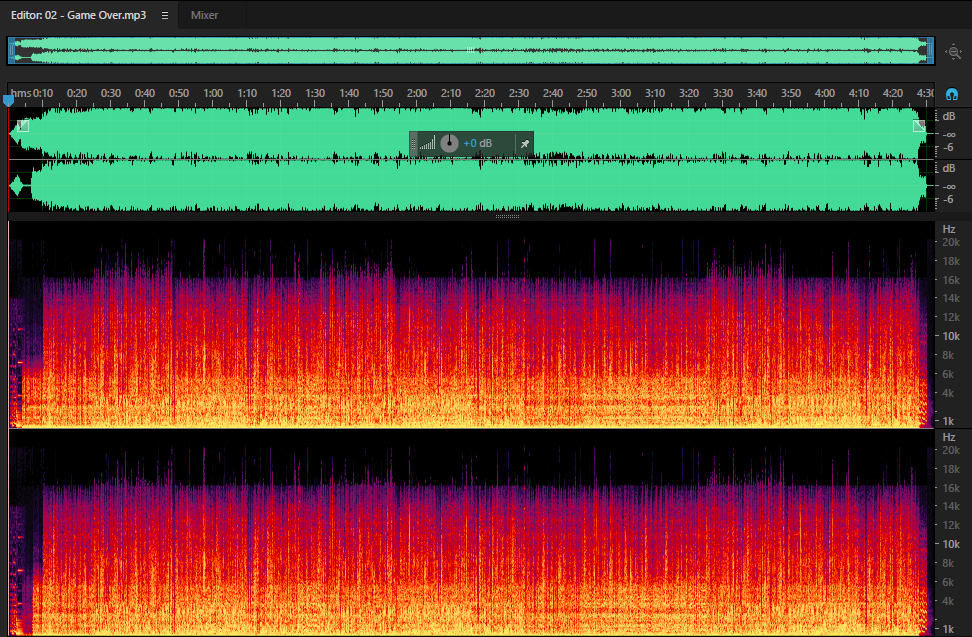
Task: Select the Editor: 02 - Game Over.mp3 tab
Action: tap(78, 15)
